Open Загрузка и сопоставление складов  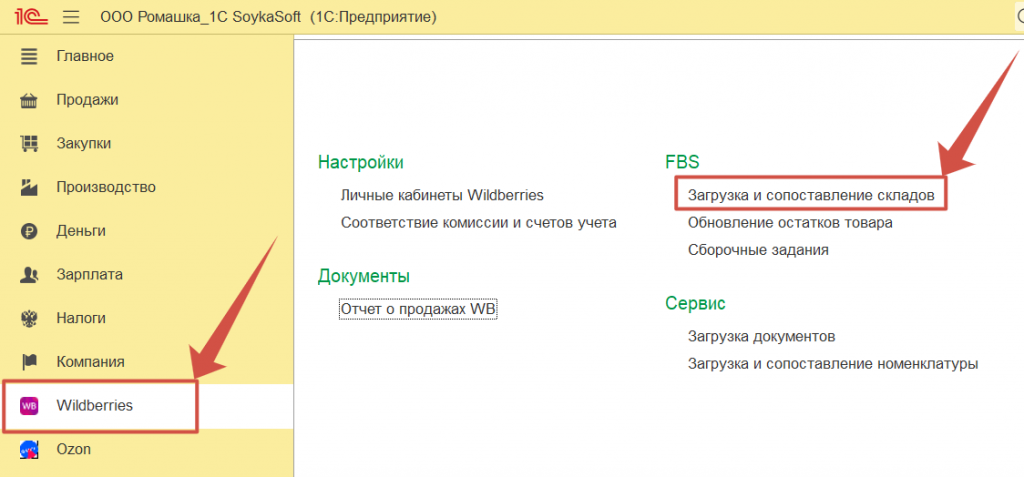[x=811, y=195]
